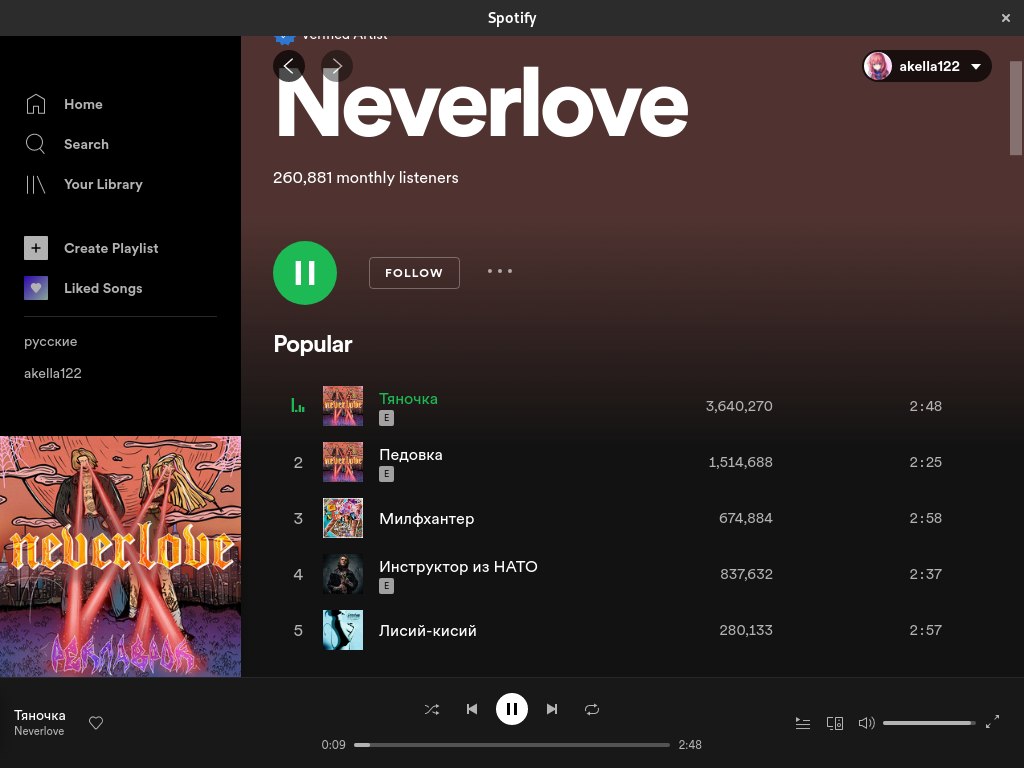1024x768 pixels.
Task: Navigate forward with the right arrow
Action: pyautogui.click(x=337, y=66)
